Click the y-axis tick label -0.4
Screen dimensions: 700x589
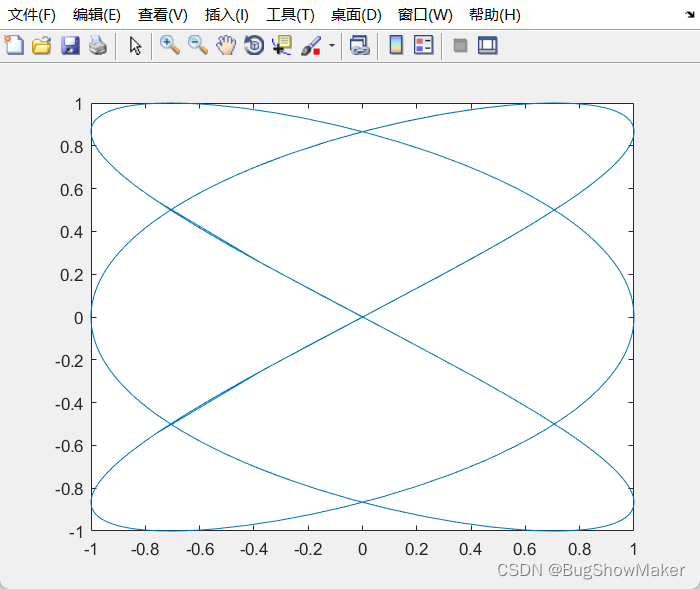coord(69,404)
